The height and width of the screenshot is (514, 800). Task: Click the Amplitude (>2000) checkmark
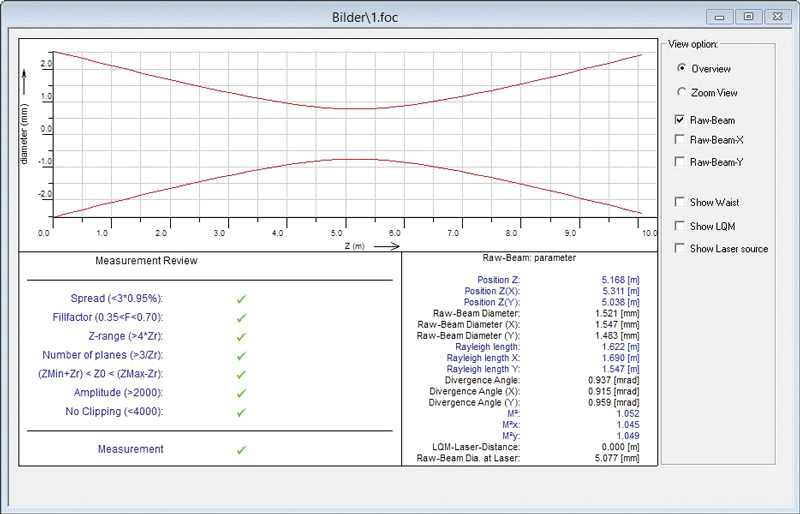241,393
